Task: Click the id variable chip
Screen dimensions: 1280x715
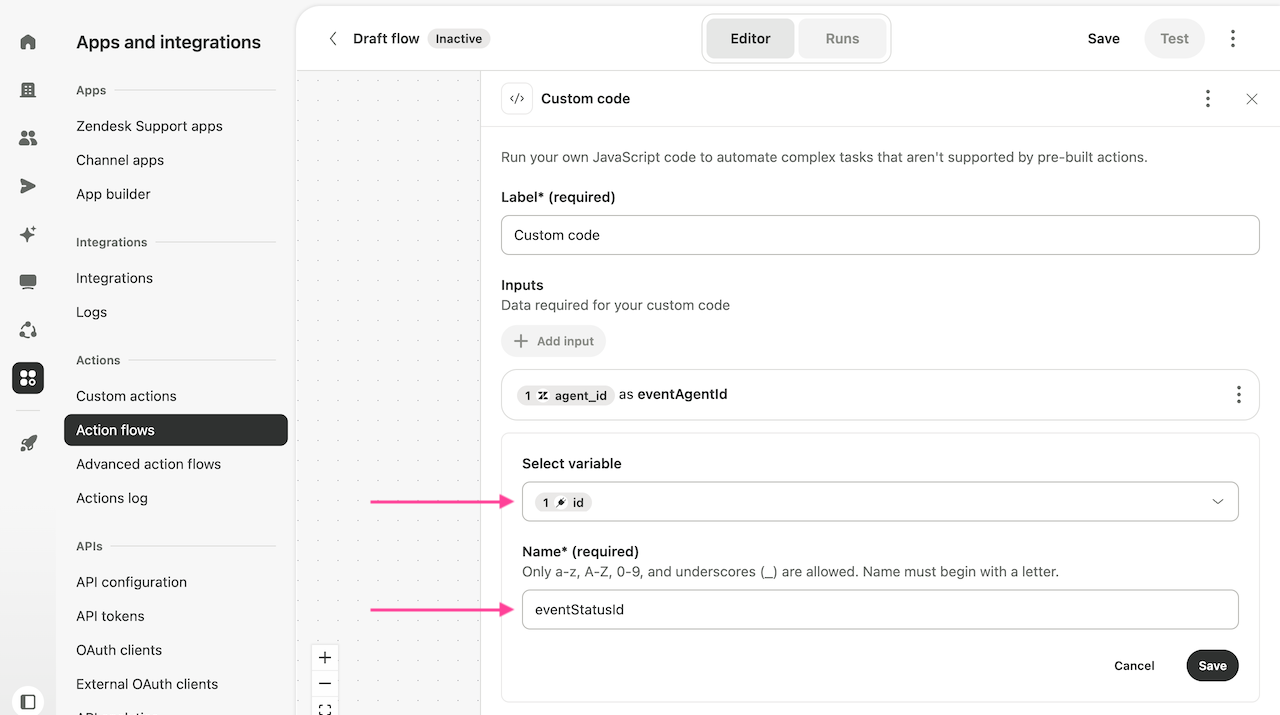Action: click(563, 503)
